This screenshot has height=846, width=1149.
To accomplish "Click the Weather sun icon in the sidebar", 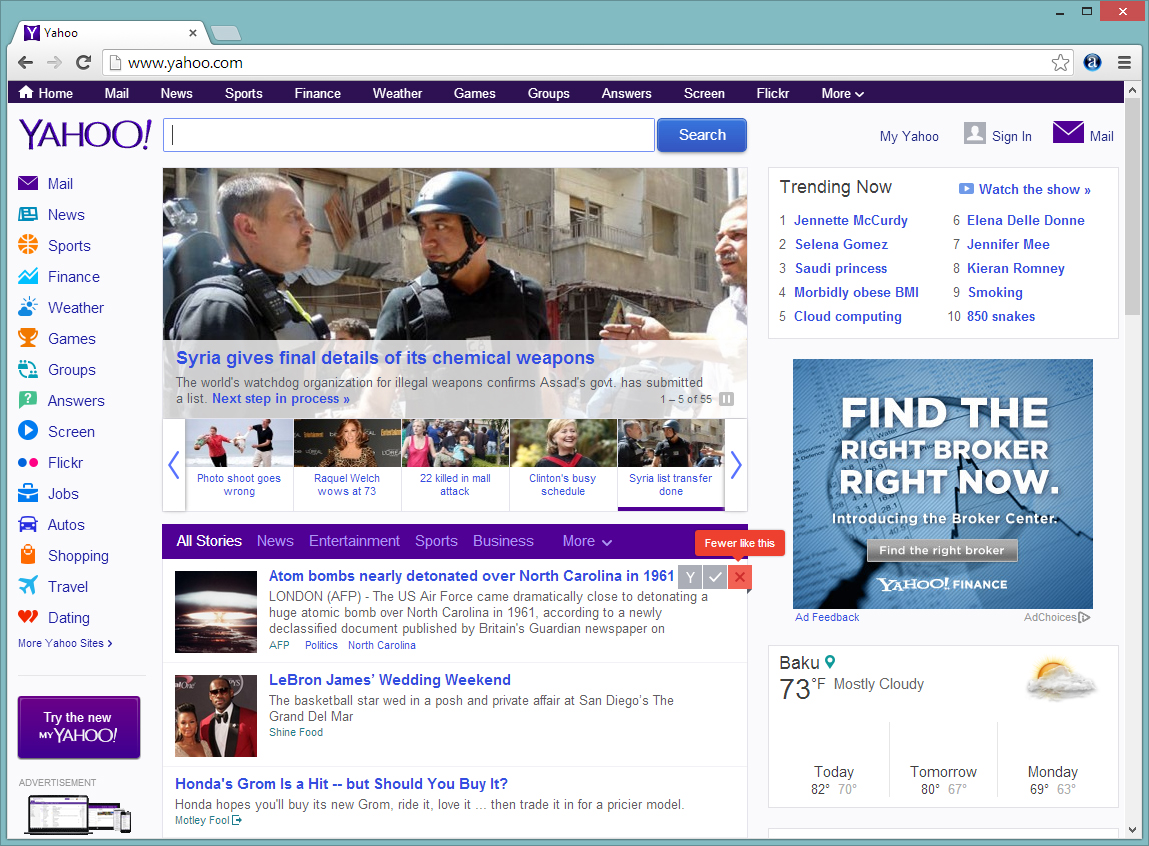I will 28,306.
